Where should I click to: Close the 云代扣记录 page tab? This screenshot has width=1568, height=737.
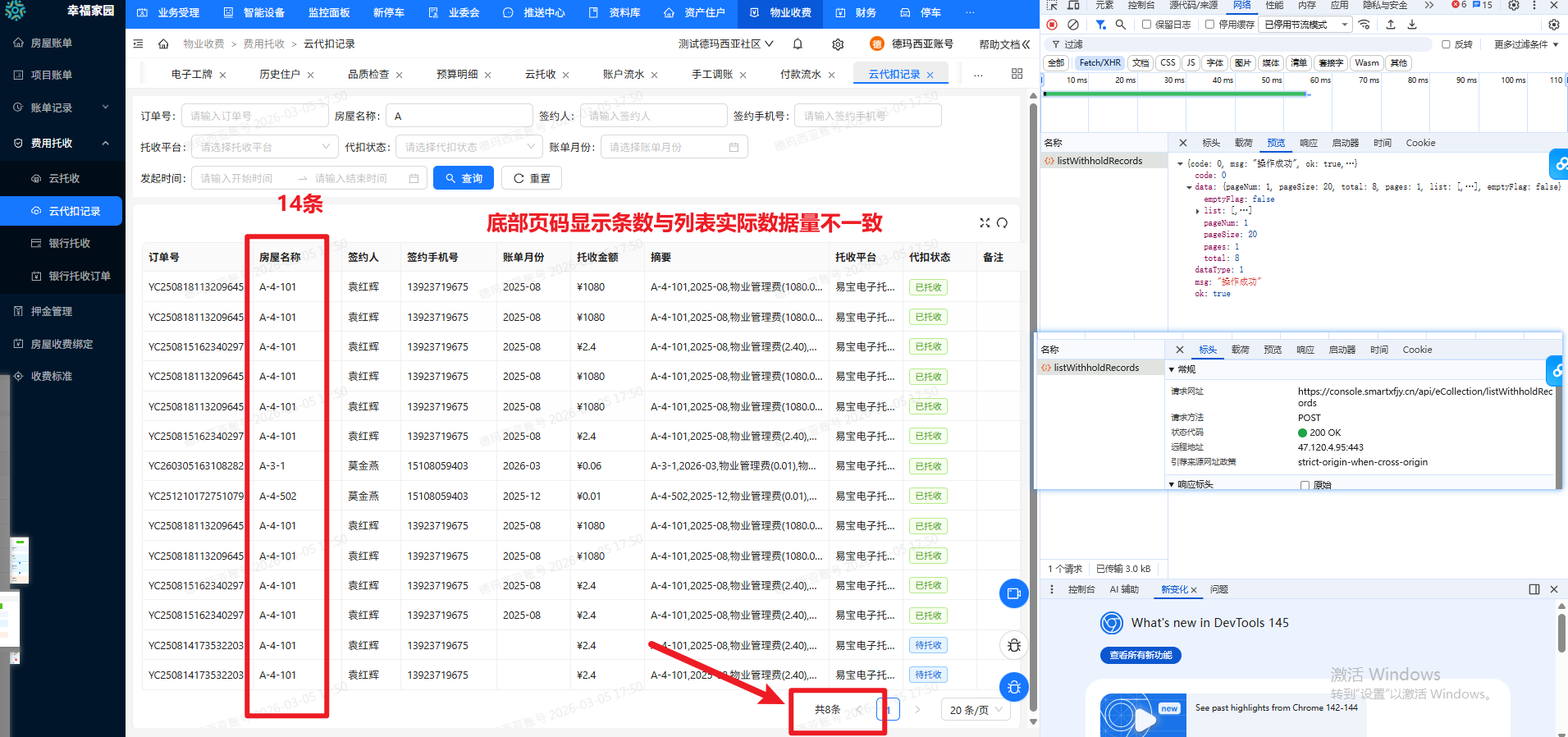pyautogui.click(x=930, y=75)
